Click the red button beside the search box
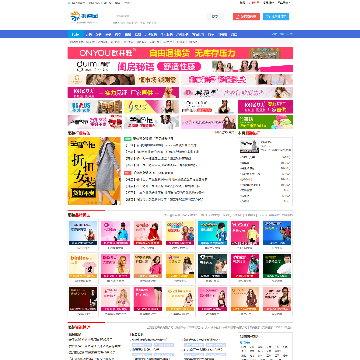The image size is (360, 360). pos(246,17)
